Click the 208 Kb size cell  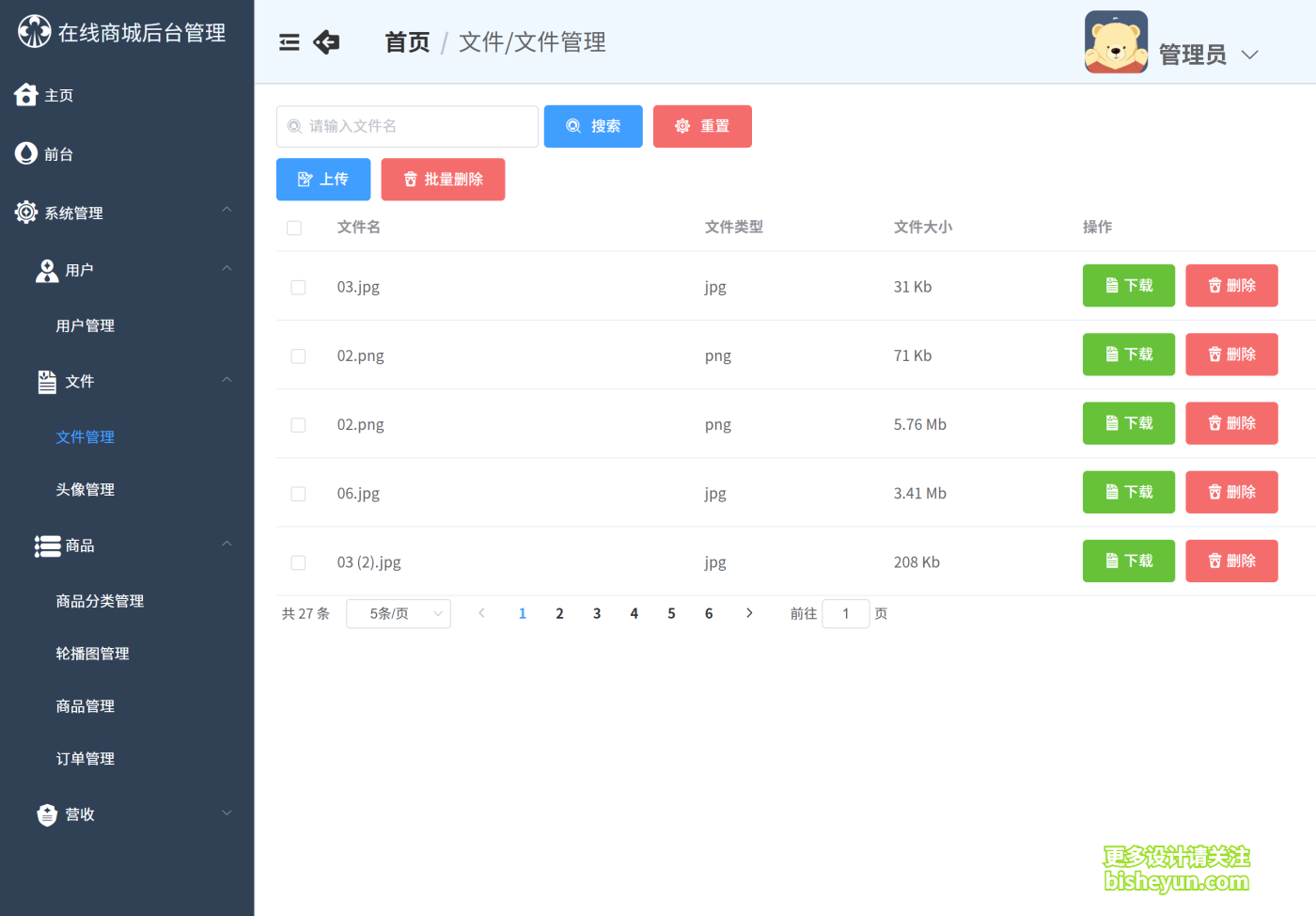(x=916, y=562)
